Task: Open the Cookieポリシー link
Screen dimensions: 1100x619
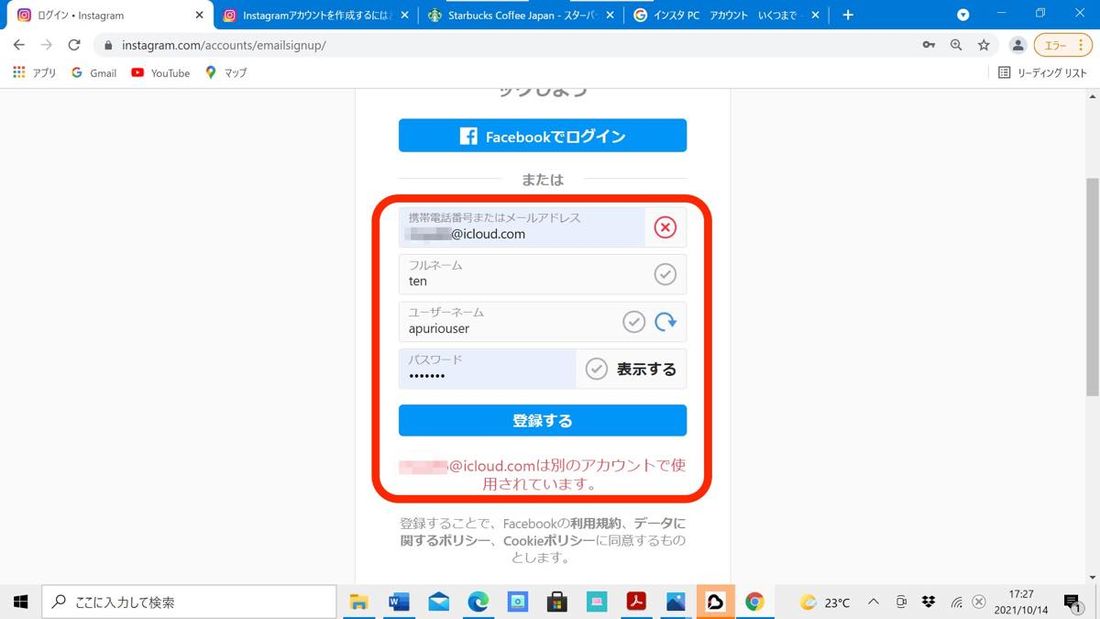Action: tap(549, 540)
